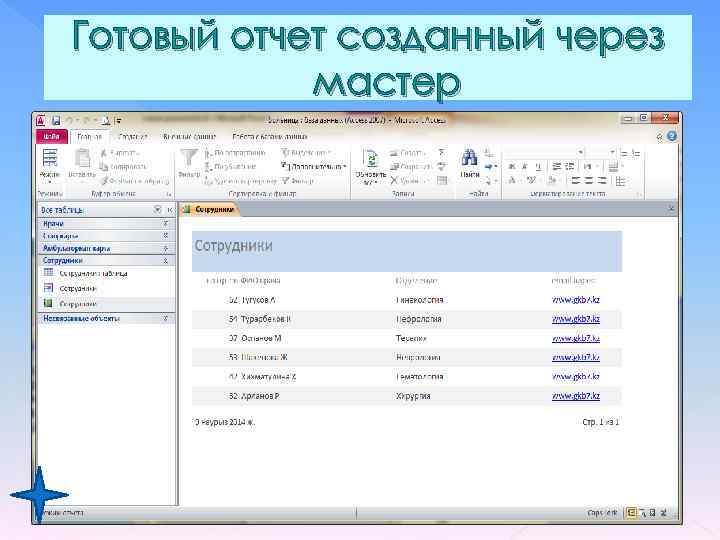
Task: Click the Удалить record X icon
Action: pos(394,181)
